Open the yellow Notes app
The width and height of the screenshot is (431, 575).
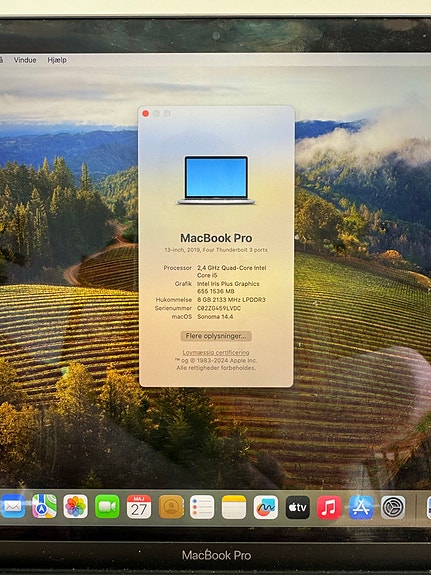point(234,506)
